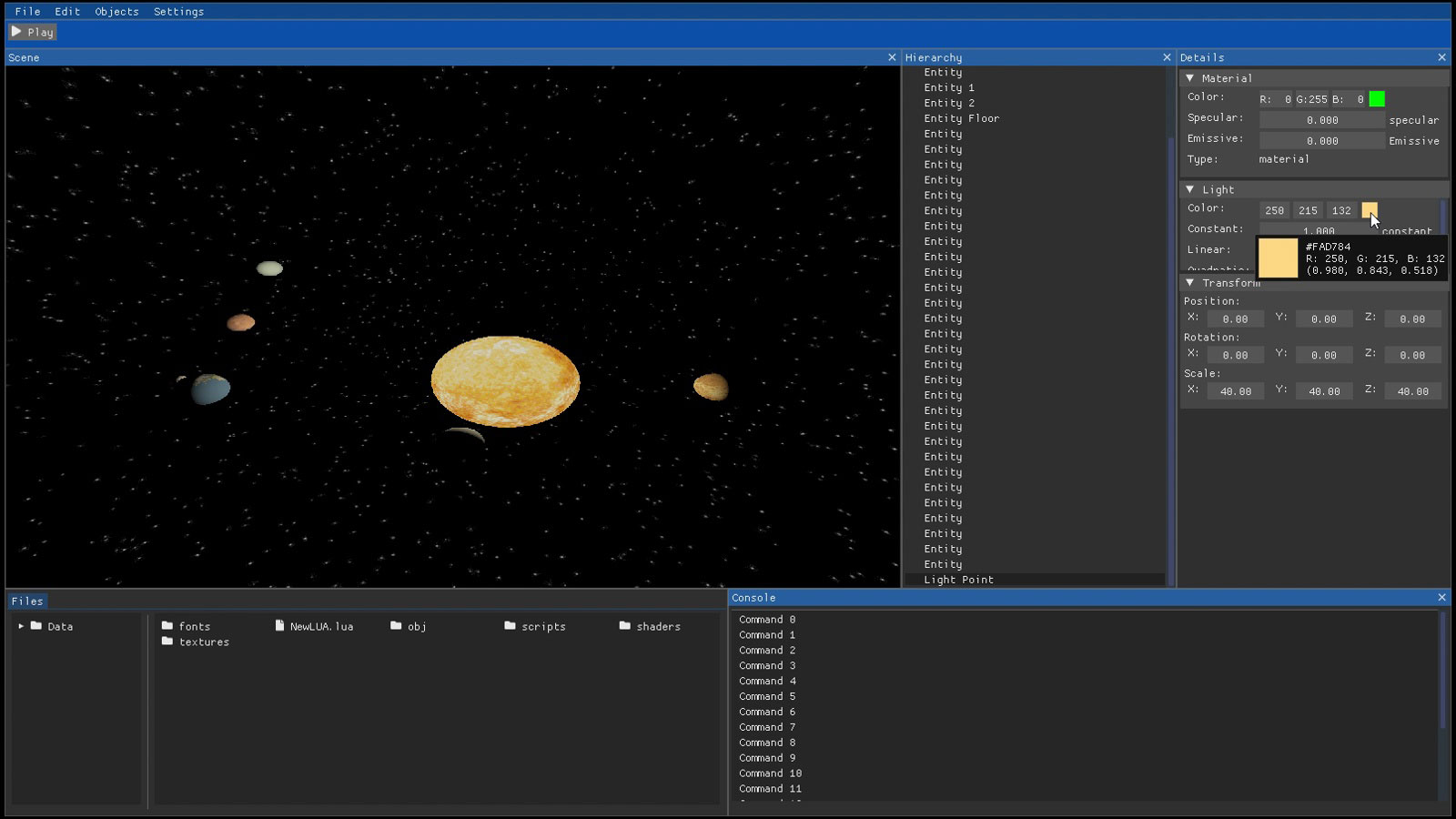The width and height of the screenshot is (1456, 819).
Task: Click the Specular value field
Action: [1321, 120]
